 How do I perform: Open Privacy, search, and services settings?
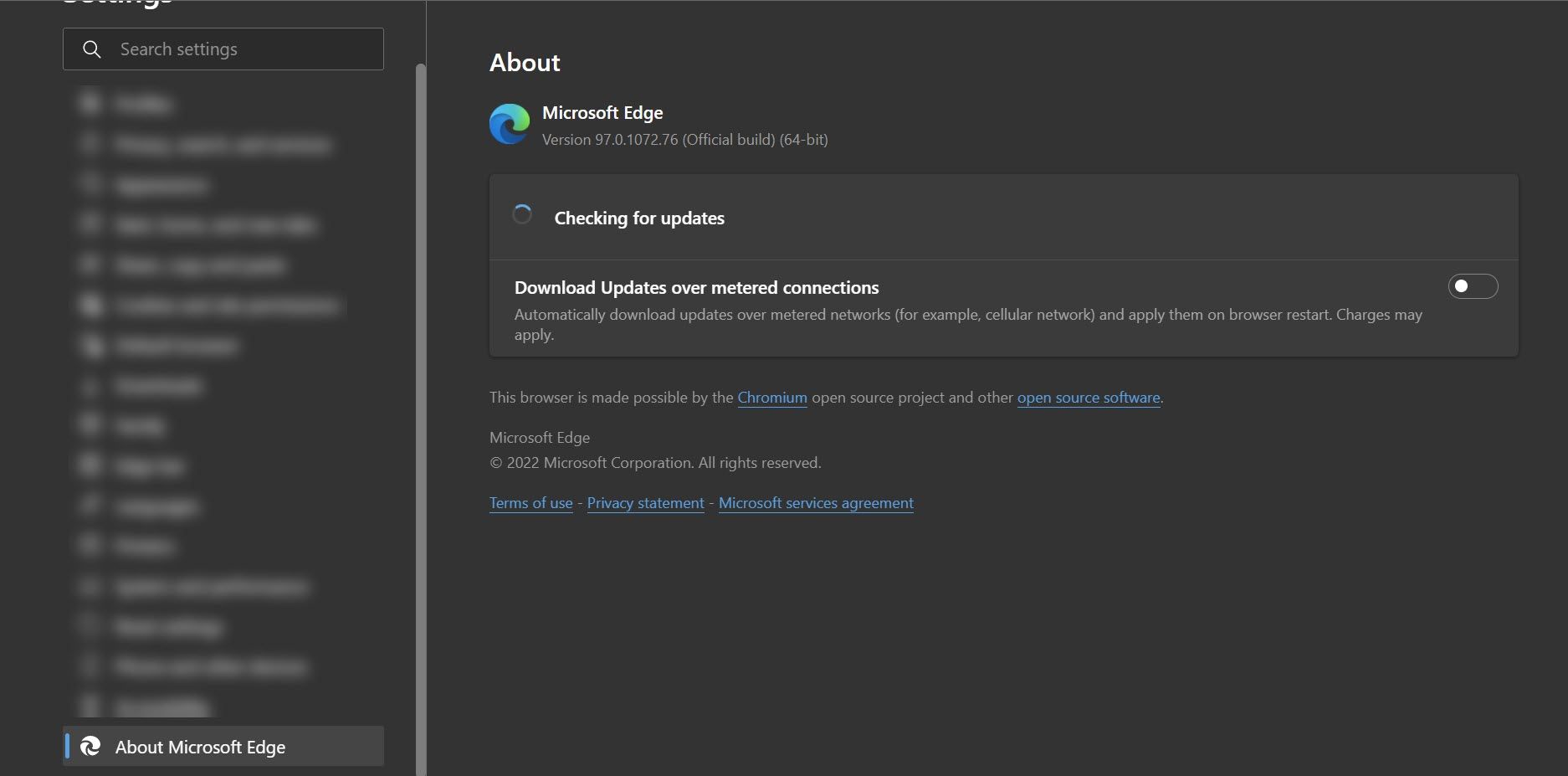point(222,144)
